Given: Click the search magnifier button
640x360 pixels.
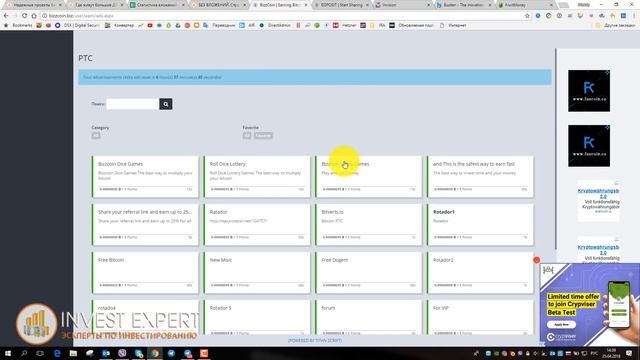Looking at the screenshot, I should coord(166,104).
